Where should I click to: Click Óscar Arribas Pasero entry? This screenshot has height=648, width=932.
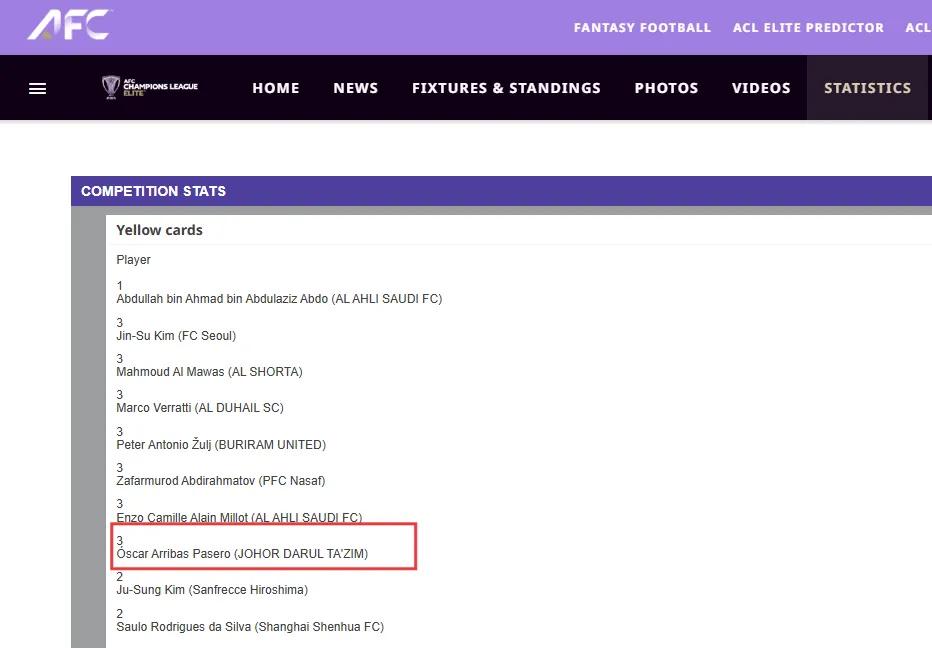242,554
